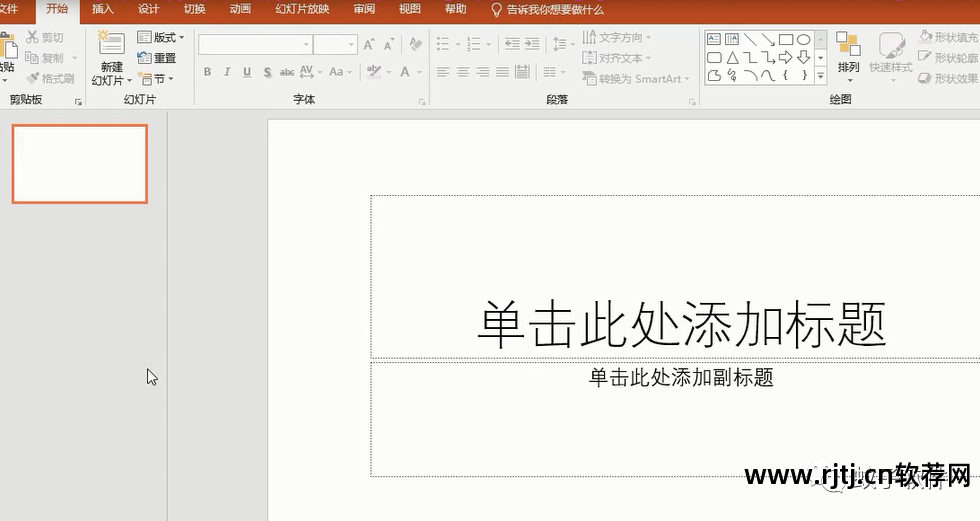
Task: Click the increase font size icon
Action: pos(369,45)
